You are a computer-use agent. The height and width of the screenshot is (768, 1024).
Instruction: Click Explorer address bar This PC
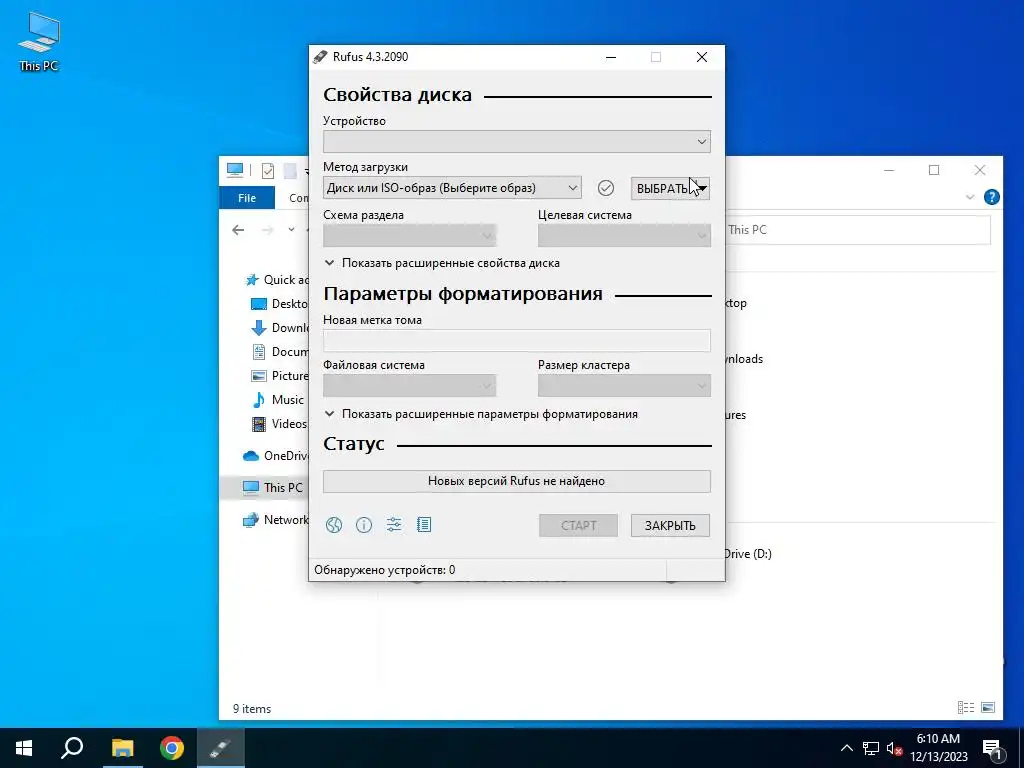coord(858,230)
